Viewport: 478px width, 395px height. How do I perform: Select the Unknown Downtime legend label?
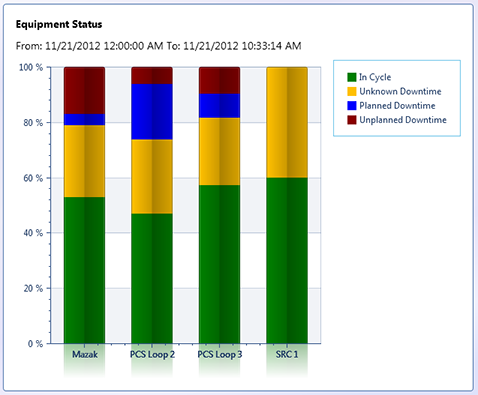pyautogui.click(x=400, y=91)
